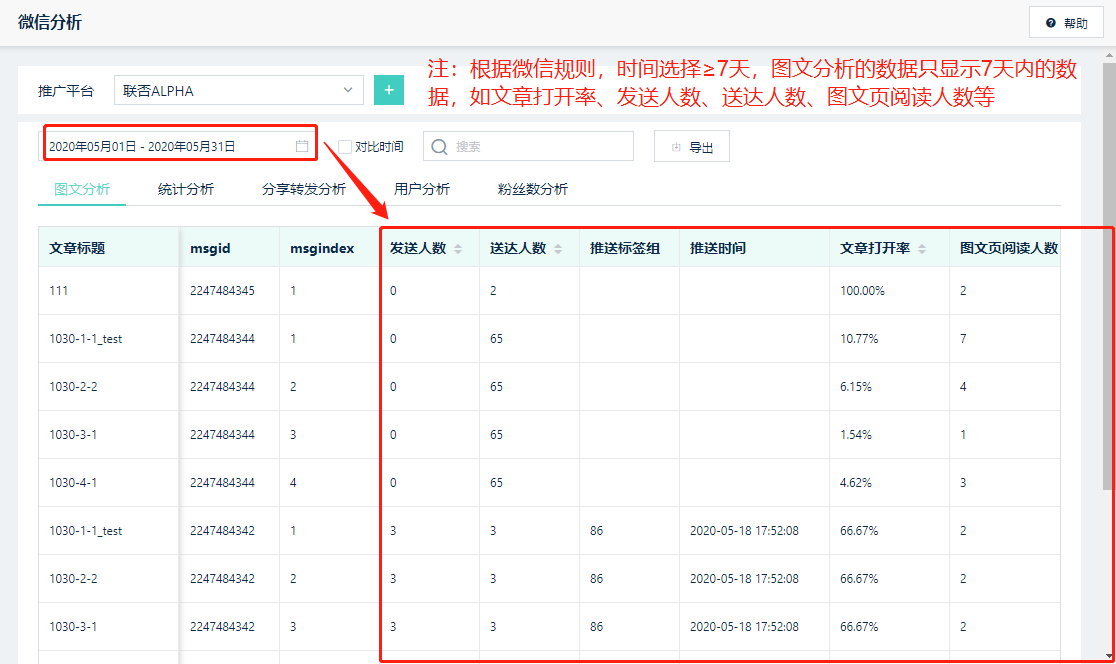Sort table by 送达人数 column
This screenshot has height=664, width=1116.
pyautogui.click(x=558, y=248)
